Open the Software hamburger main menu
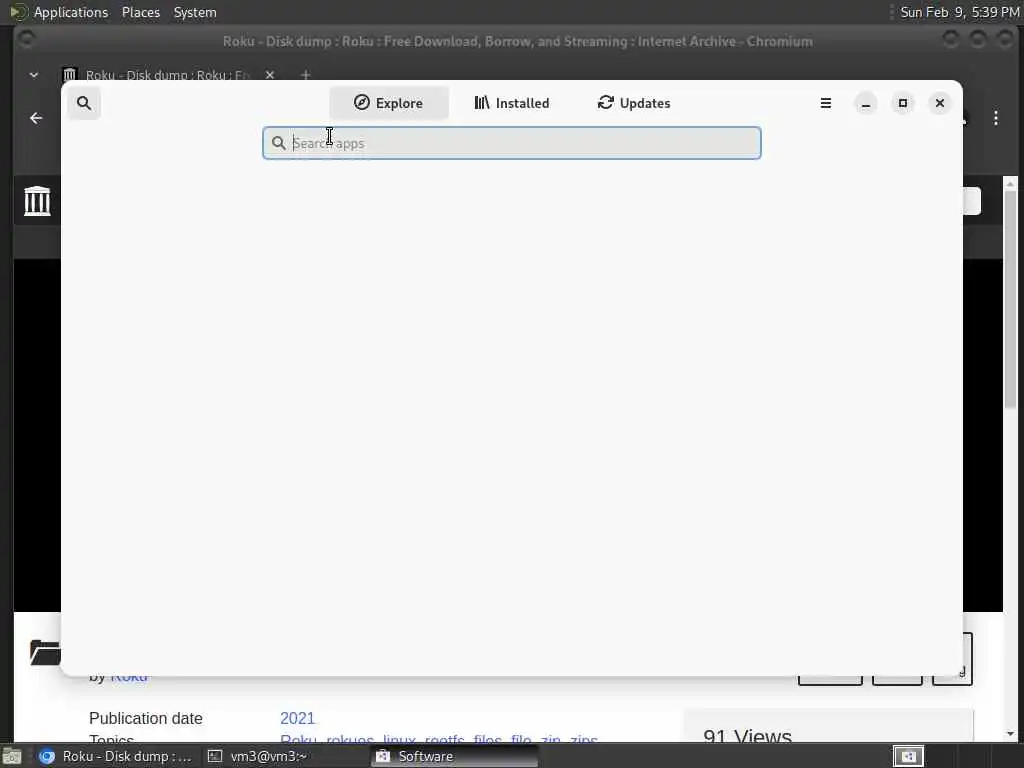This screenshot has width=1024, height=768. coord(825,103)
